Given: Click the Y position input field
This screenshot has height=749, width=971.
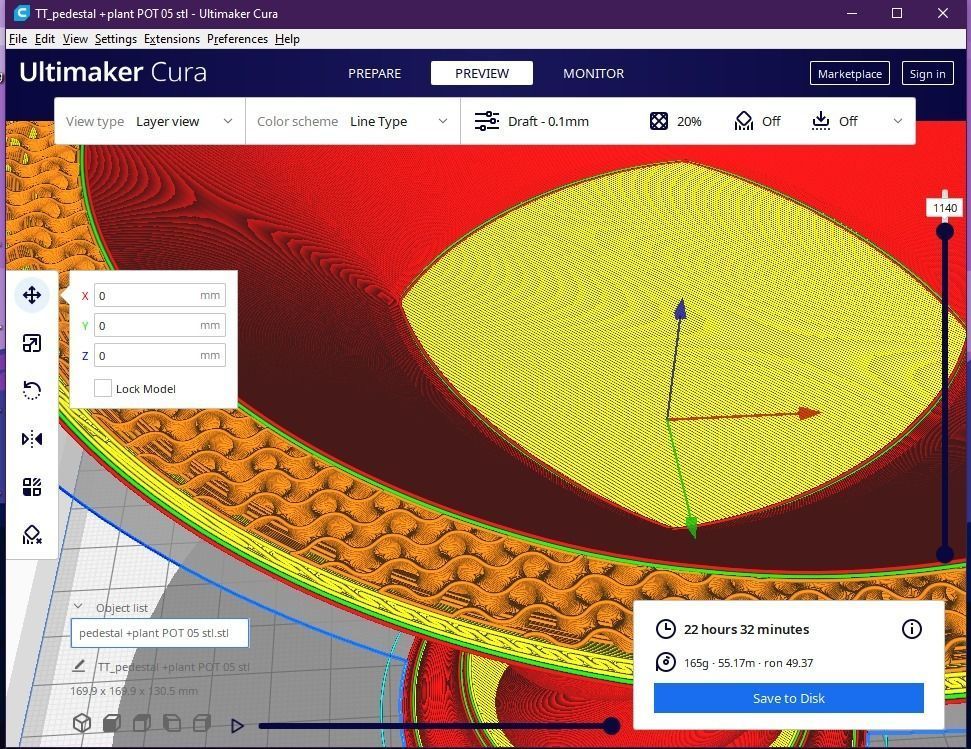Looking at the screenshot, I should click(x=160, y=325).
